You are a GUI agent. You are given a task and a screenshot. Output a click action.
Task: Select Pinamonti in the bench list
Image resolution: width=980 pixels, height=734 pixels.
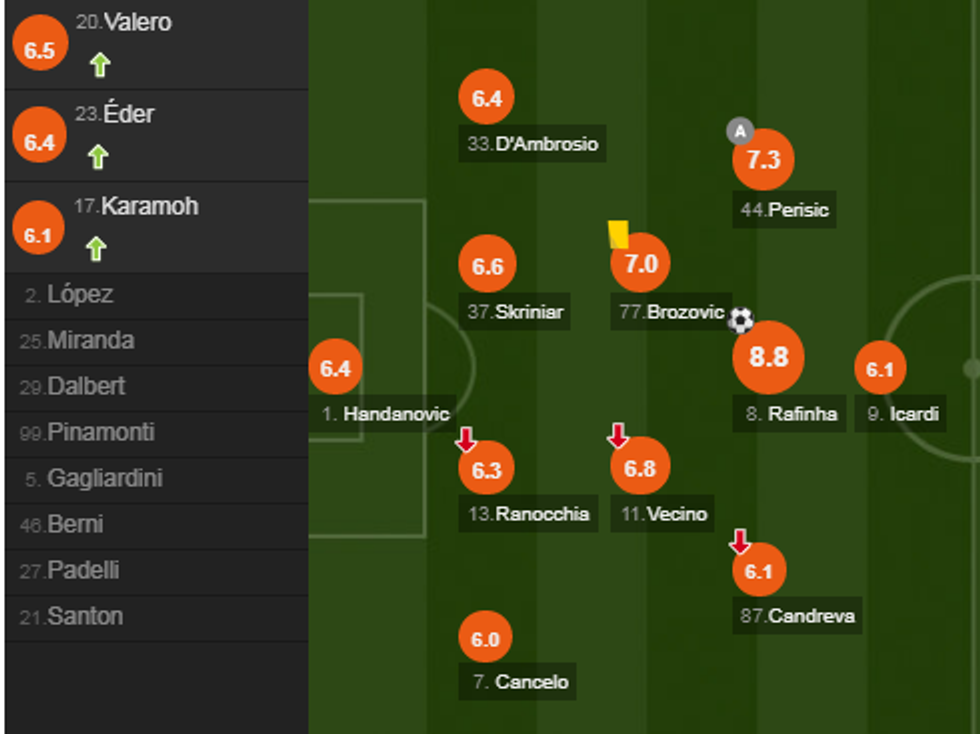pos(101,433)
